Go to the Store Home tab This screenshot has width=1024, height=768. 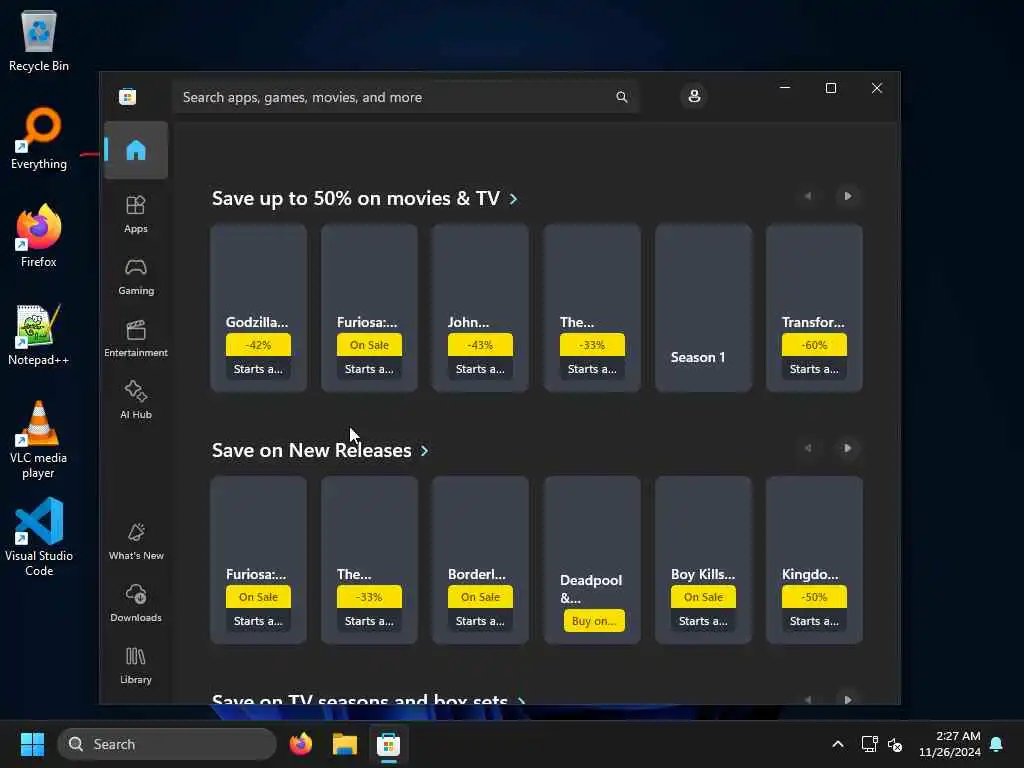136,150
